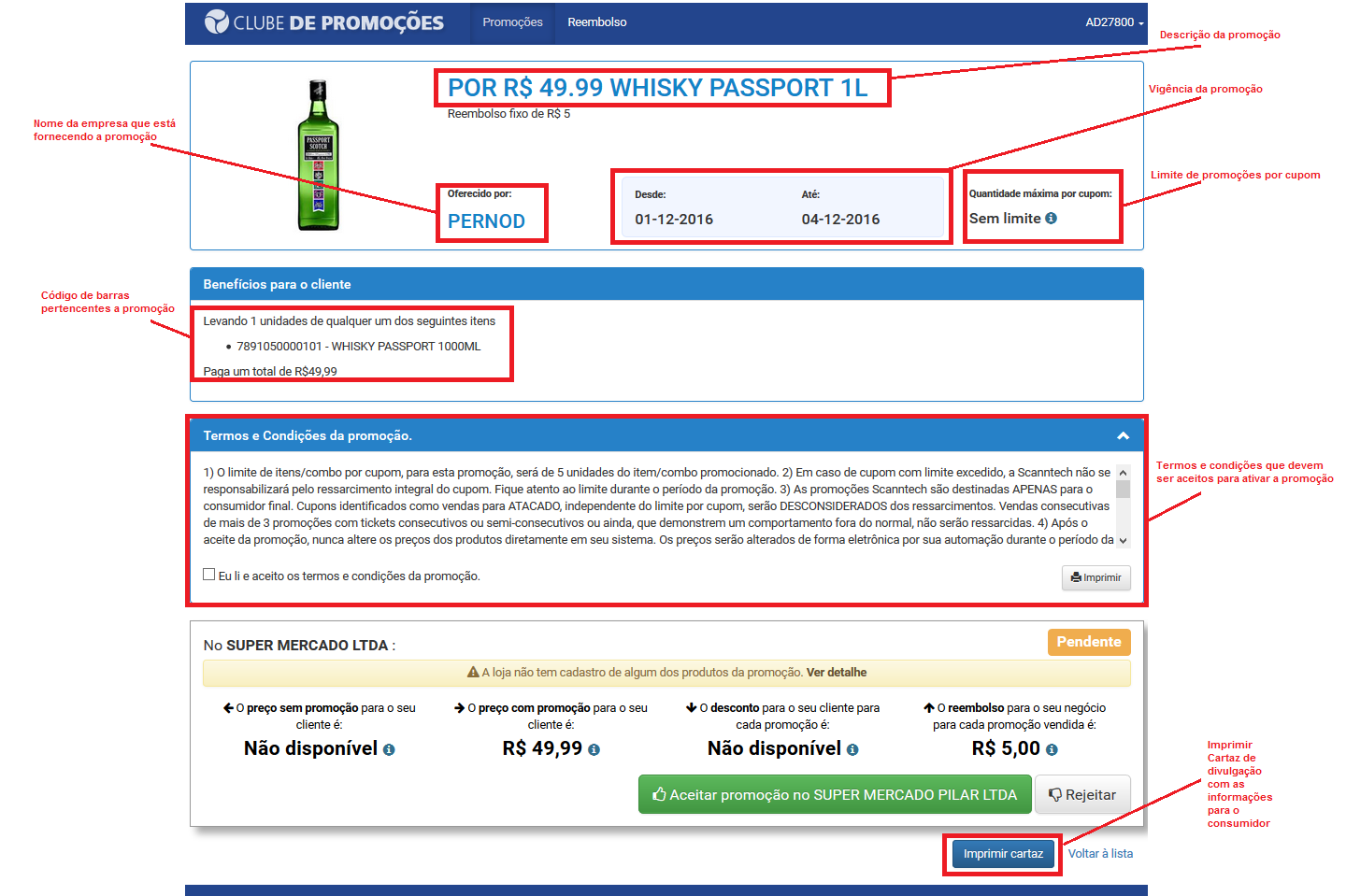Viewport: 1346px width, 896px height.
Task: Click info icon next to Sem limite
Action: pos(1051,219)
